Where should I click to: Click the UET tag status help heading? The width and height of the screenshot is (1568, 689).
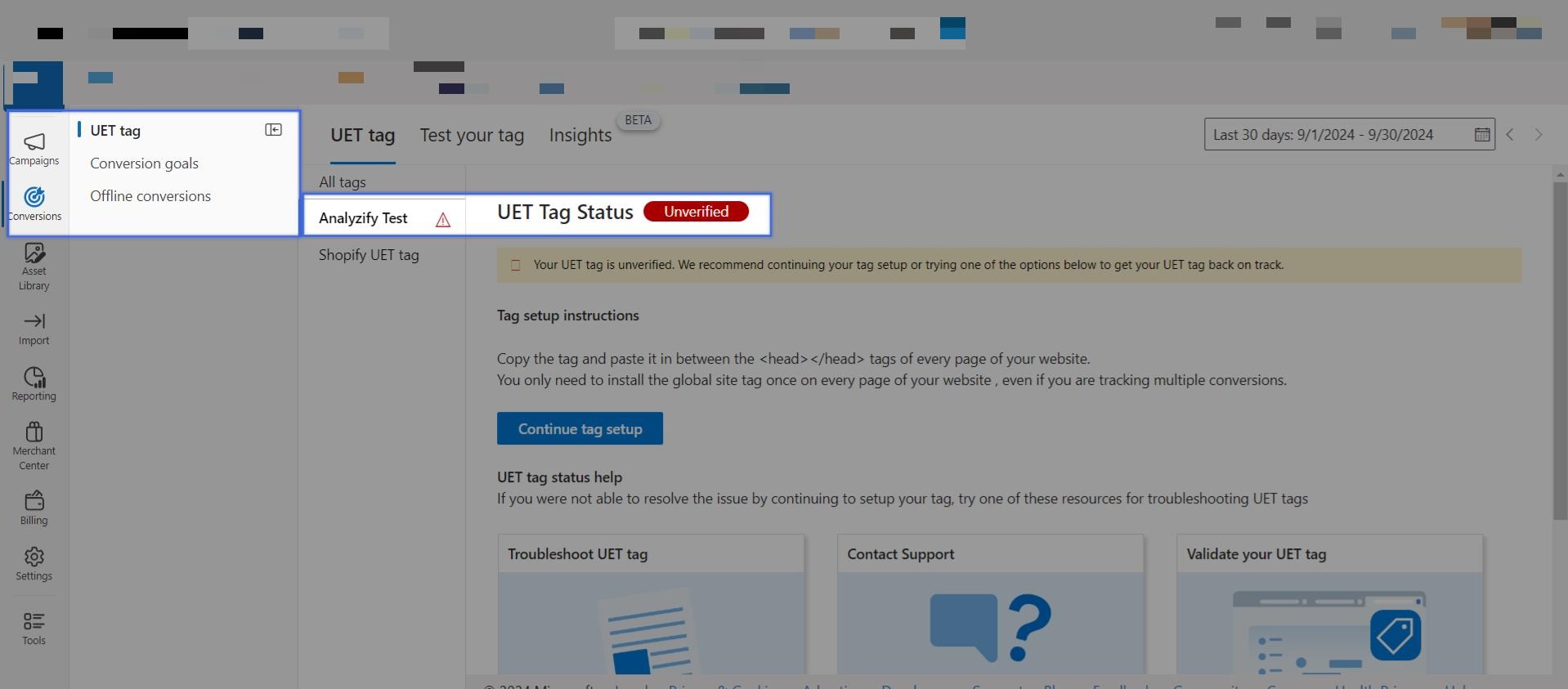(559, 477)
